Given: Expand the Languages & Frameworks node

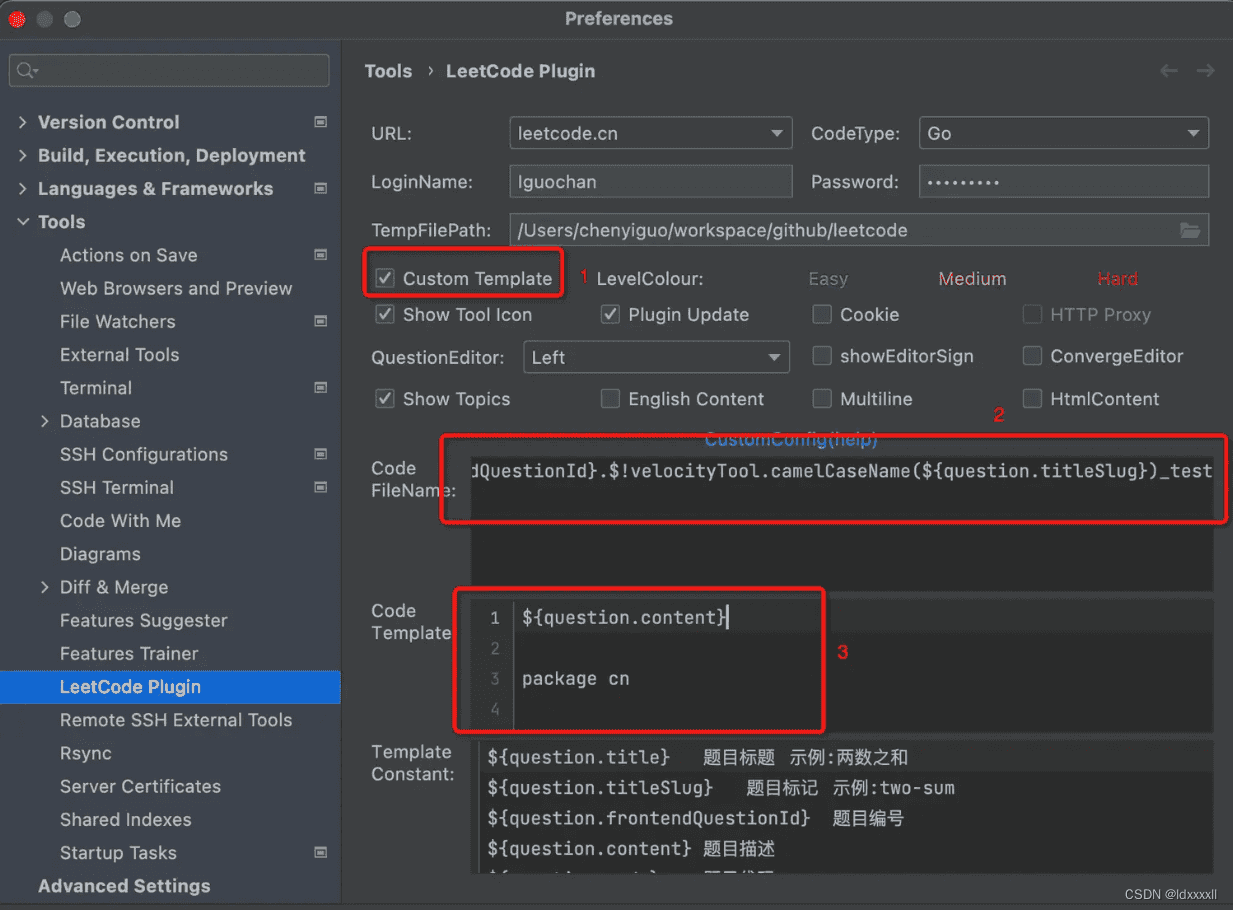Looking at the screenshot, I should click(23, 188).
